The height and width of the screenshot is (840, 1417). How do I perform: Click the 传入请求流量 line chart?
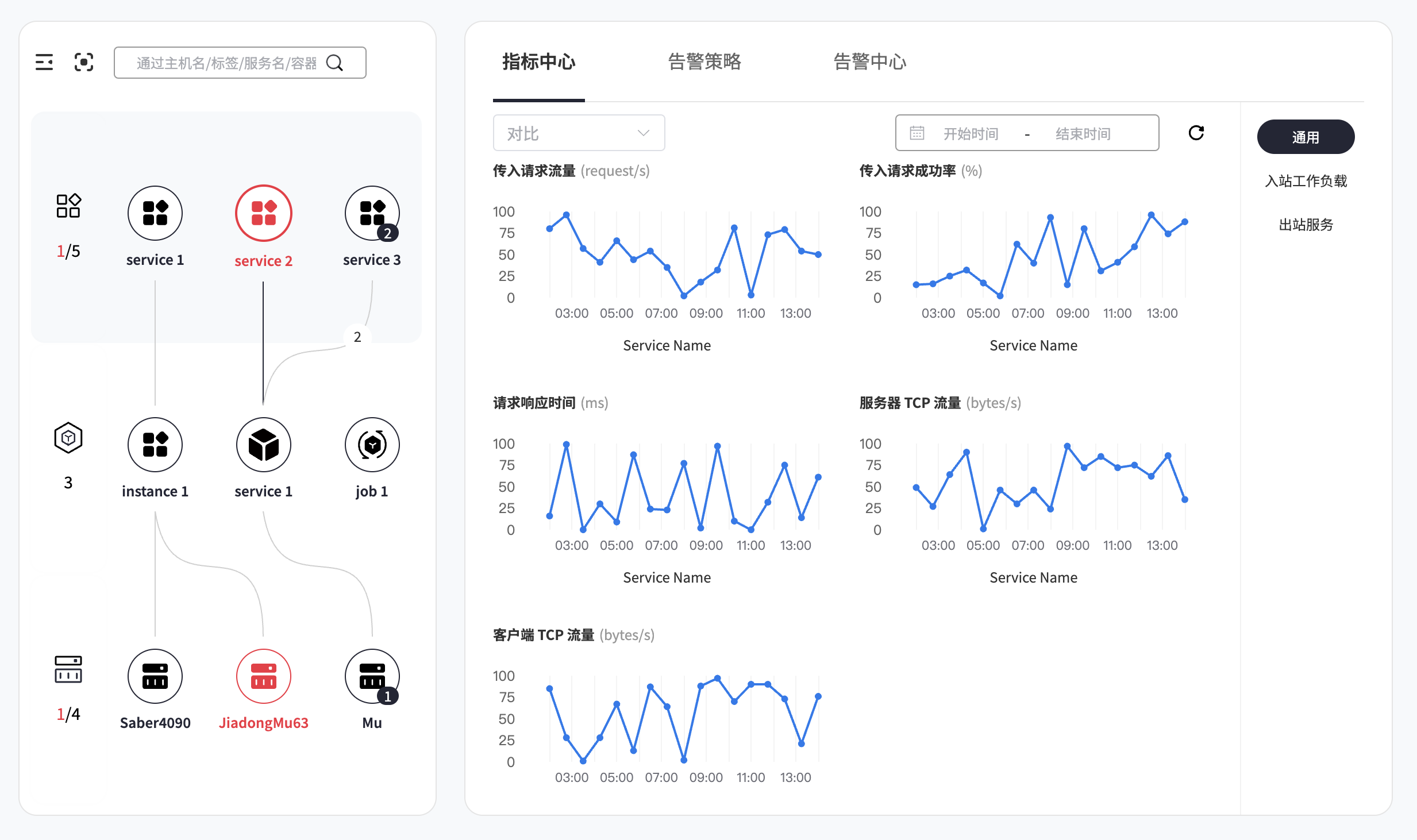684,255
